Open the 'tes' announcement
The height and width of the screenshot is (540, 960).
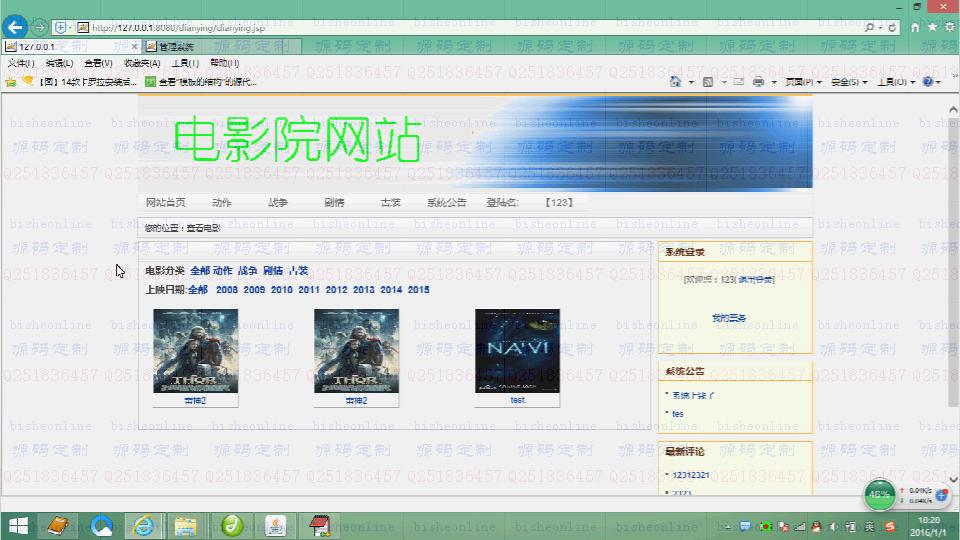[678, 414]
